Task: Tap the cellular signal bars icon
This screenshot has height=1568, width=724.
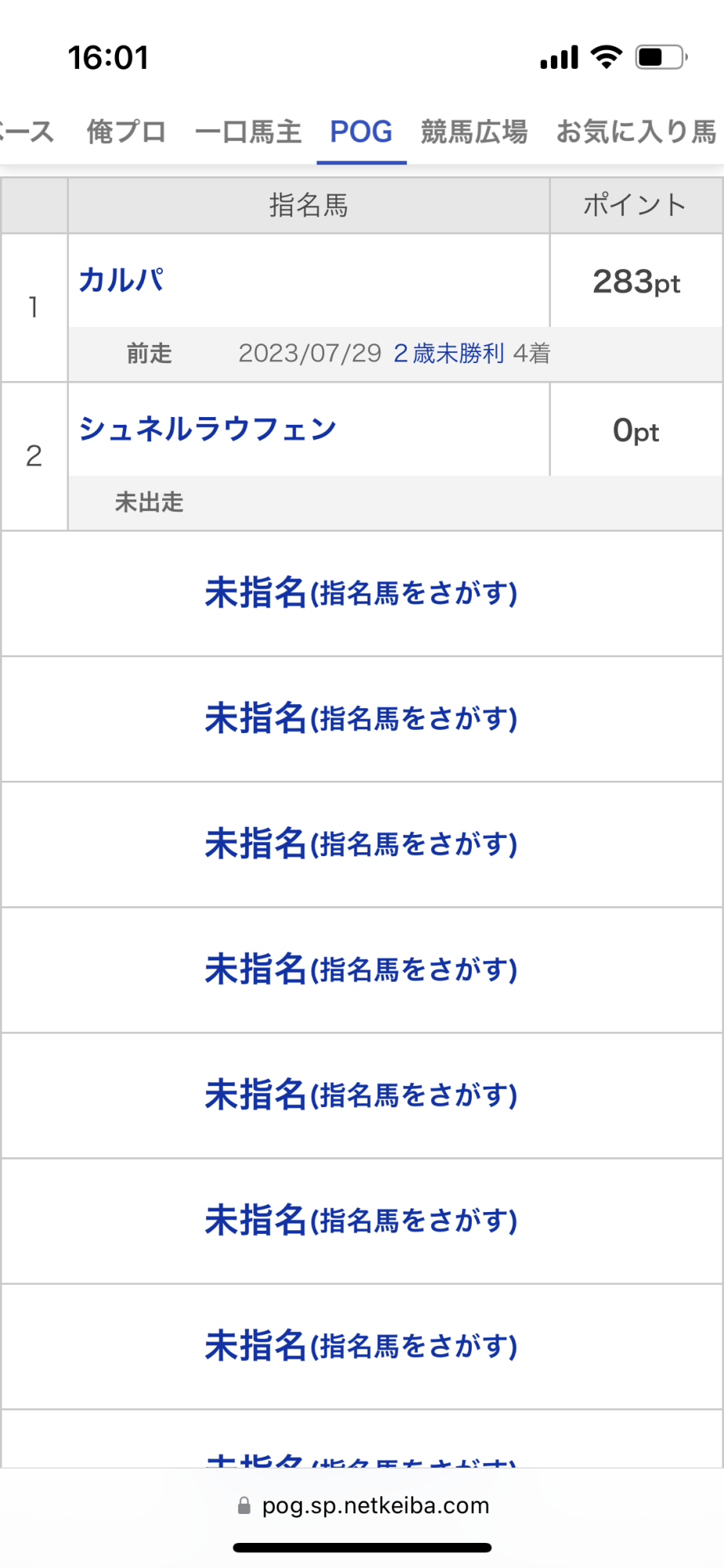Action: (559, 57)
